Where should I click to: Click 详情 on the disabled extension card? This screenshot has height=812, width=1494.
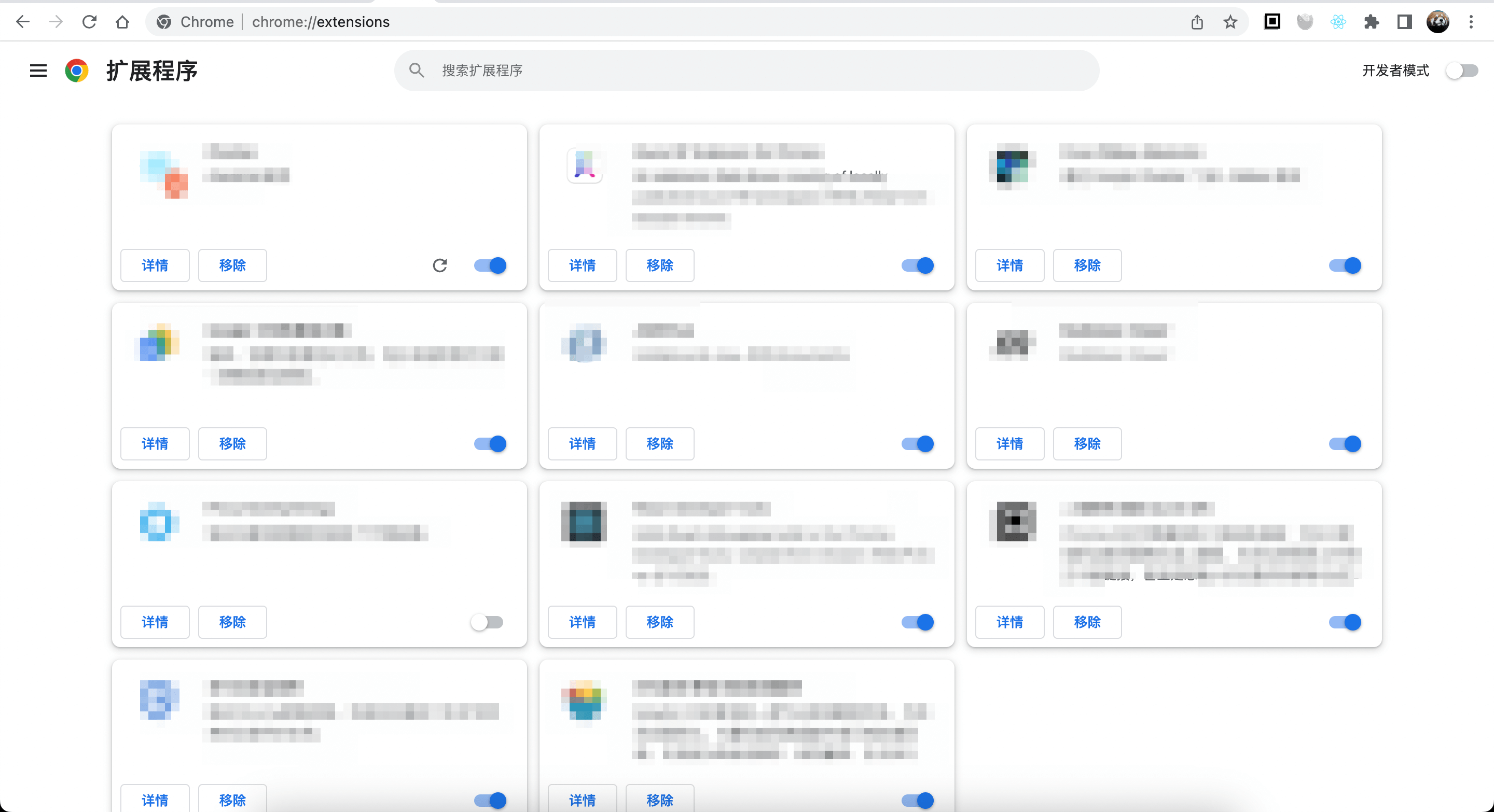(155, 622)
